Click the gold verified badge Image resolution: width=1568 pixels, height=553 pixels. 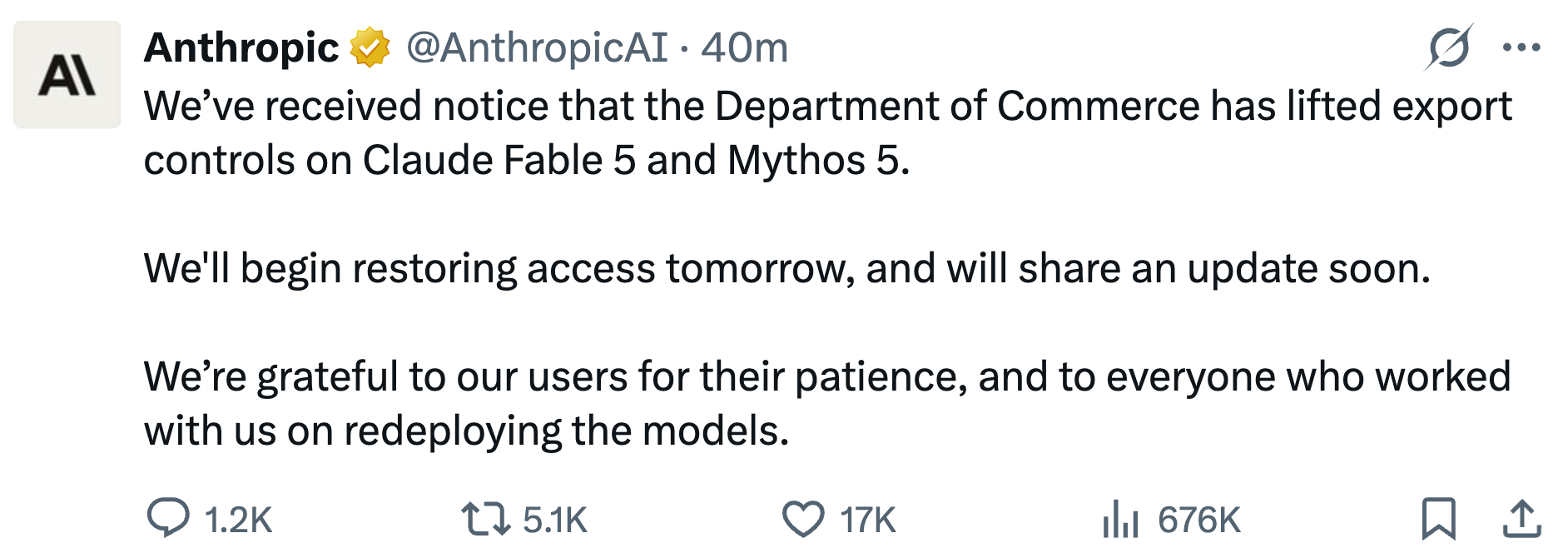click(370, 47)
